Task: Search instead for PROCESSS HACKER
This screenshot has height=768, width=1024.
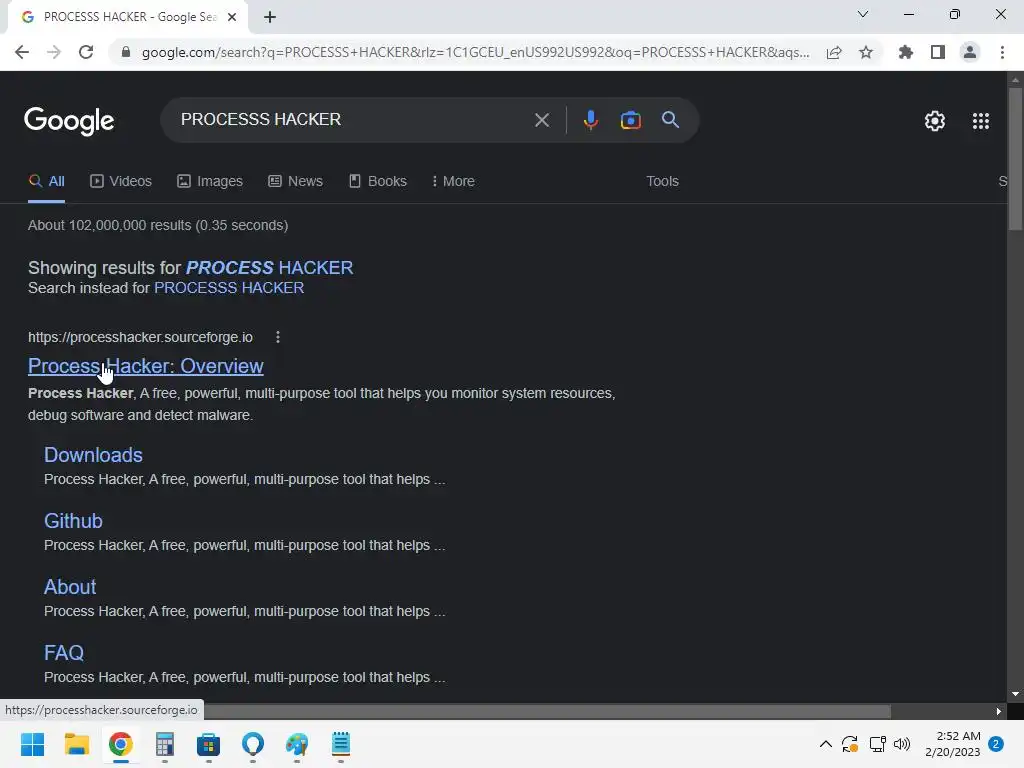Action: point(229,288)
